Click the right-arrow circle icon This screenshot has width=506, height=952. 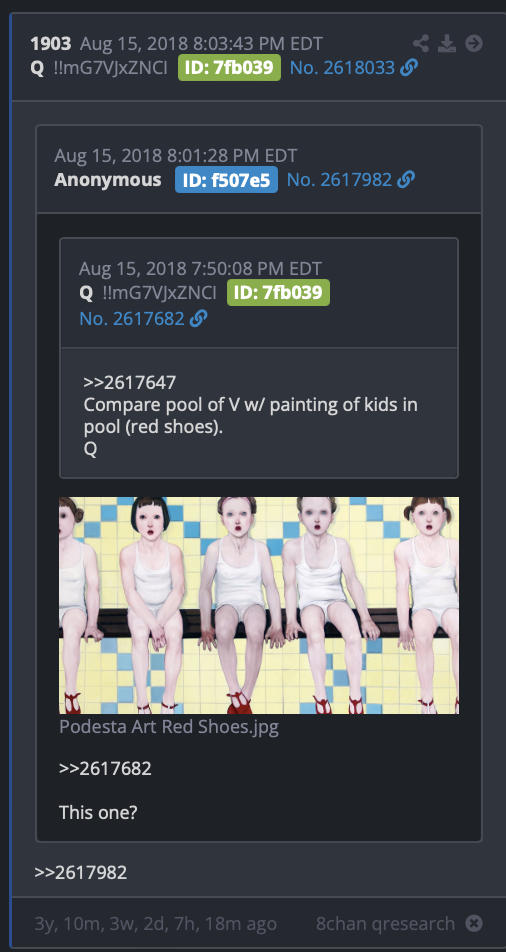[474, 43]
